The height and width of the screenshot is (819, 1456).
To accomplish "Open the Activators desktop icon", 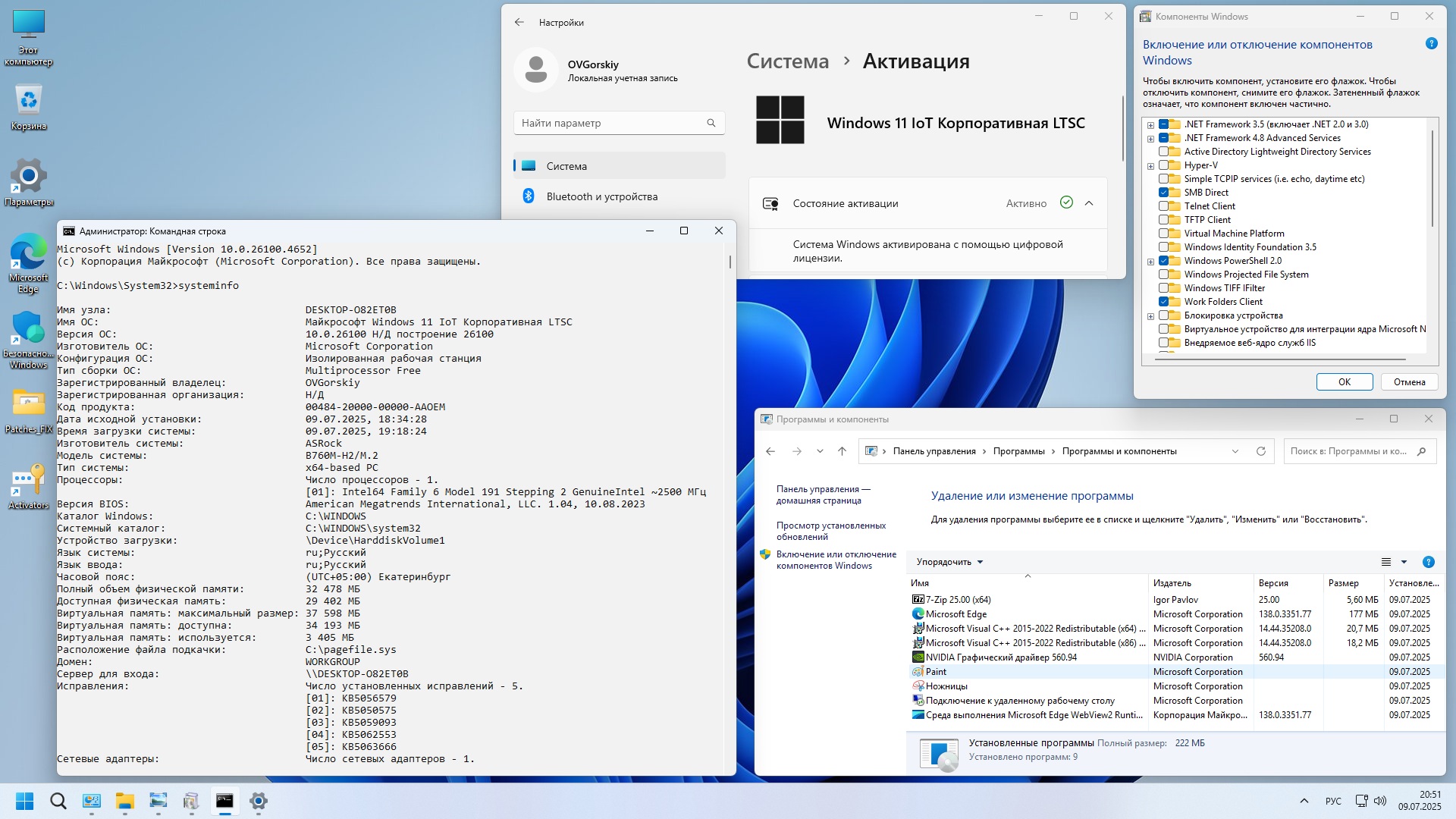I will [x=29, y=486].
